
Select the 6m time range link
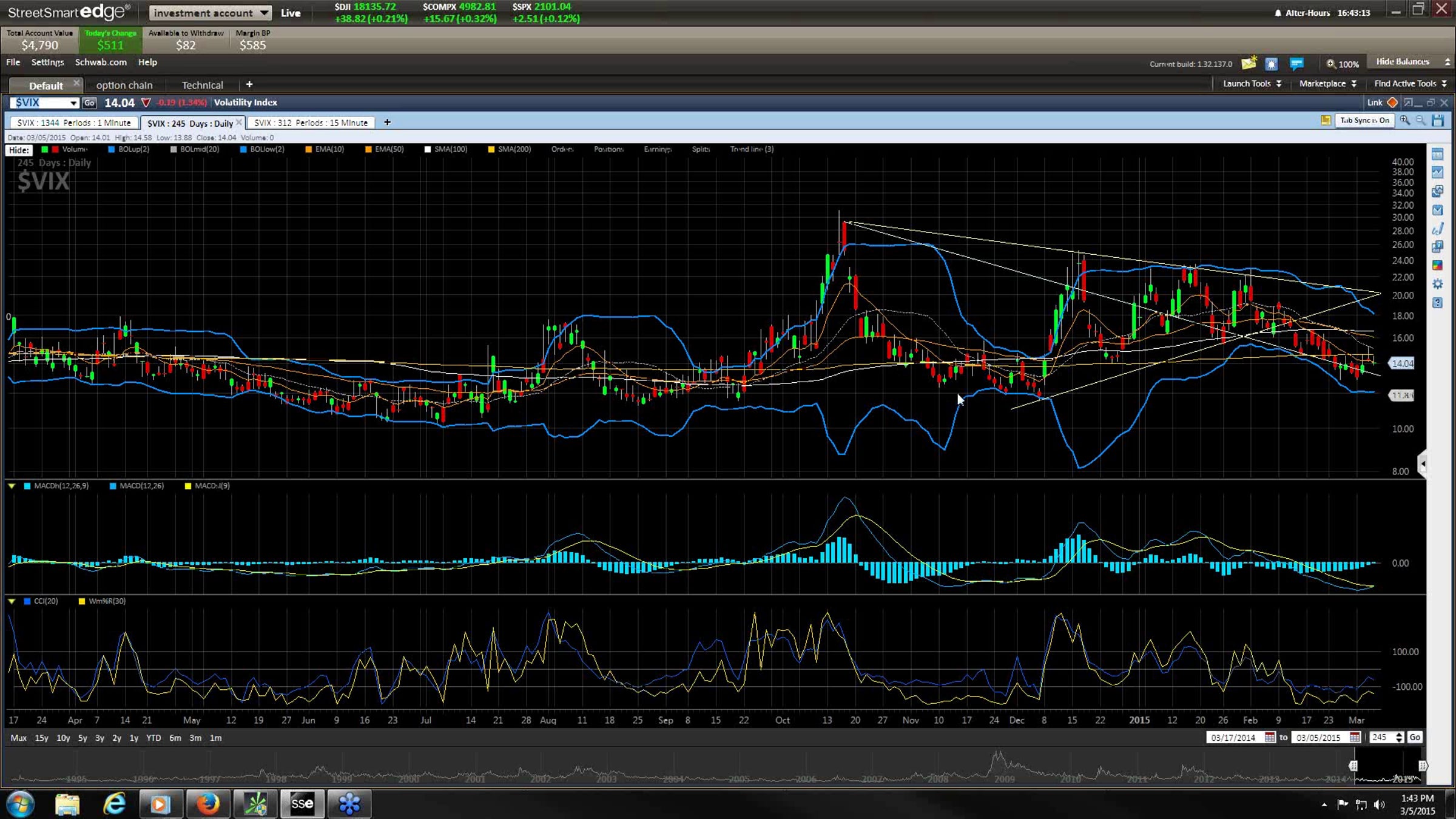[175, 738]
